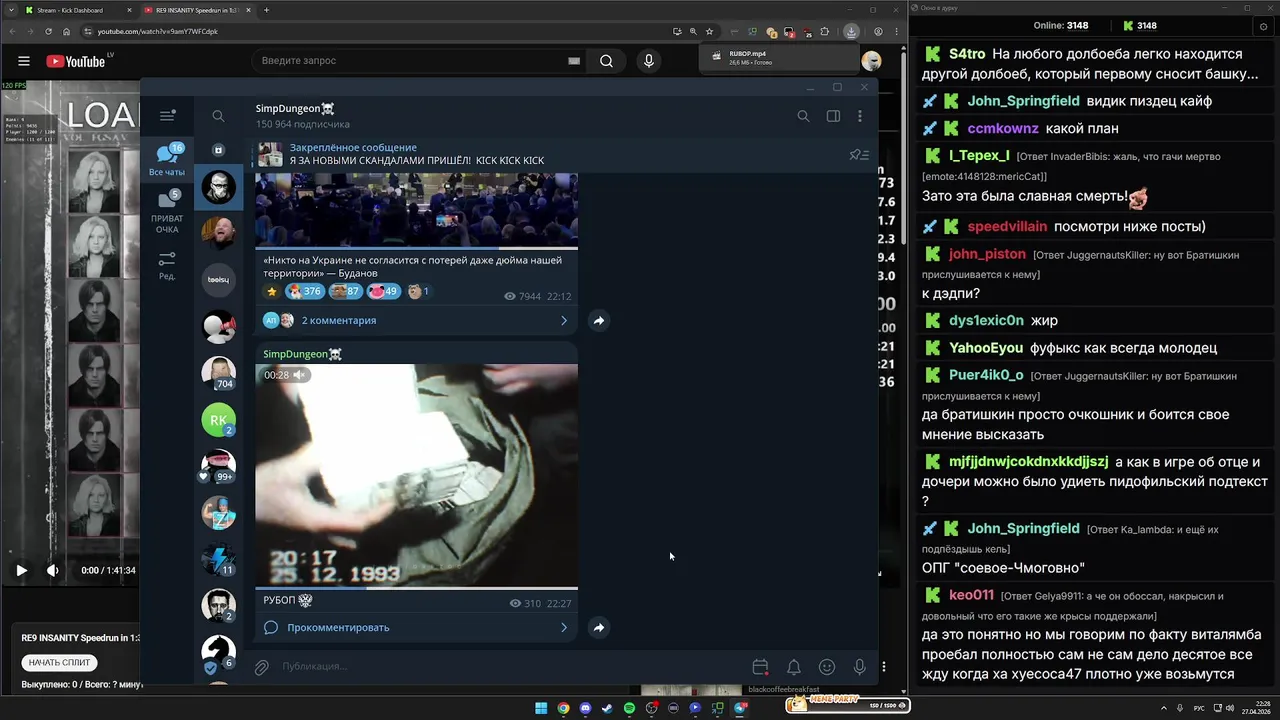This screenshot has width=1280, height=720.
Task: Click the star reaction on Буданов post
Action: tap(271, 292)
